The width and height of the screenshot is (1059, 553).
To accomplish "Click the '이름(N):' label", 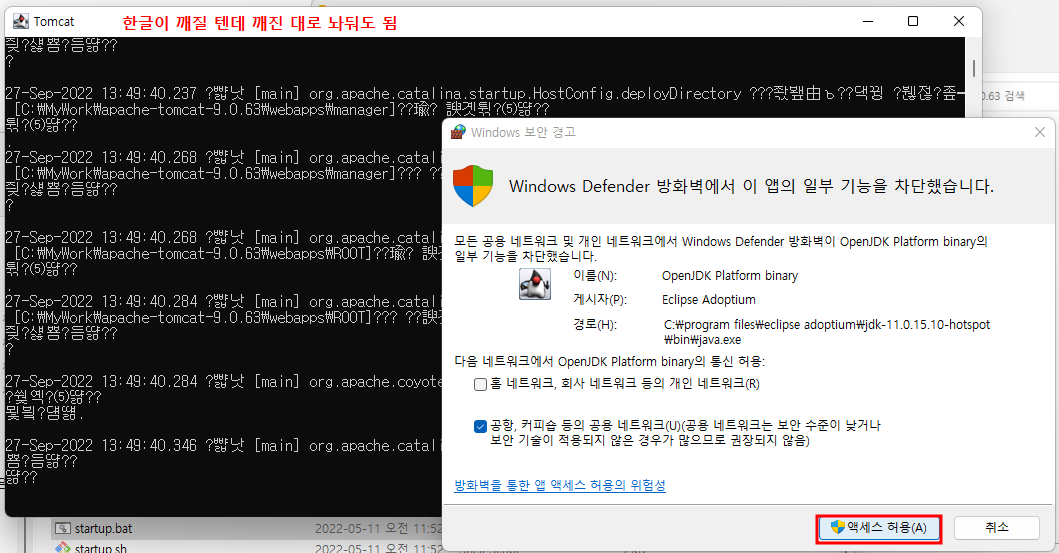I will click(x=595, y=275).
